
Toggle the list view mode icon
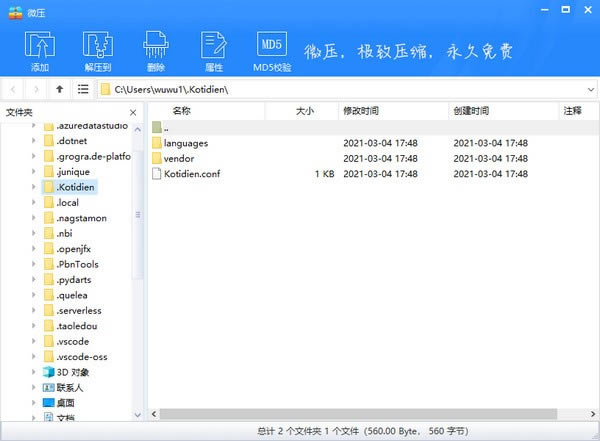(84, 90)
